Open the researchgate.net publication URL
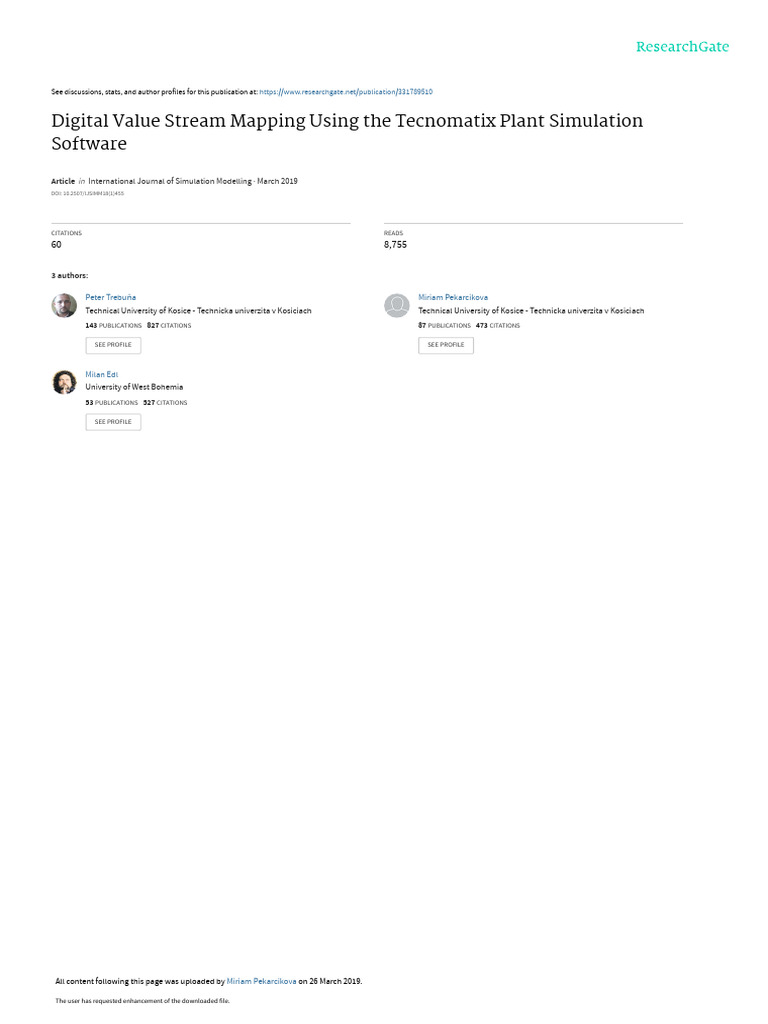This screenshot has width=768, height=1024. pos(345,92)
